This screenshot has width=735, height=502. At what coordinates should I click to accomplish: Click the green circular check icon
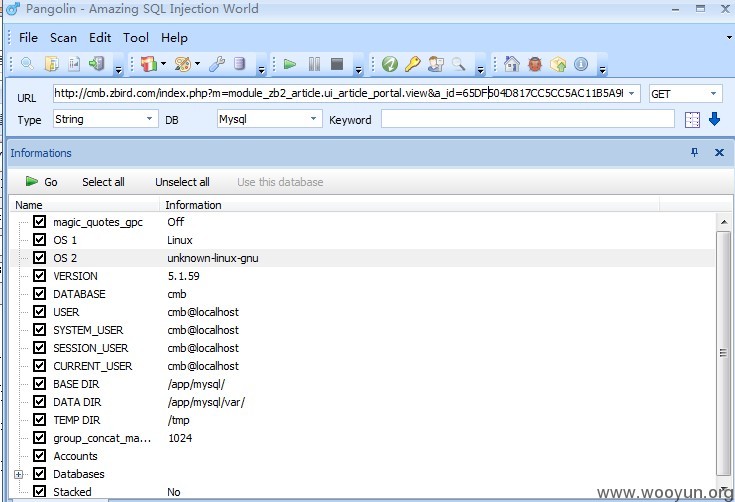390,64
